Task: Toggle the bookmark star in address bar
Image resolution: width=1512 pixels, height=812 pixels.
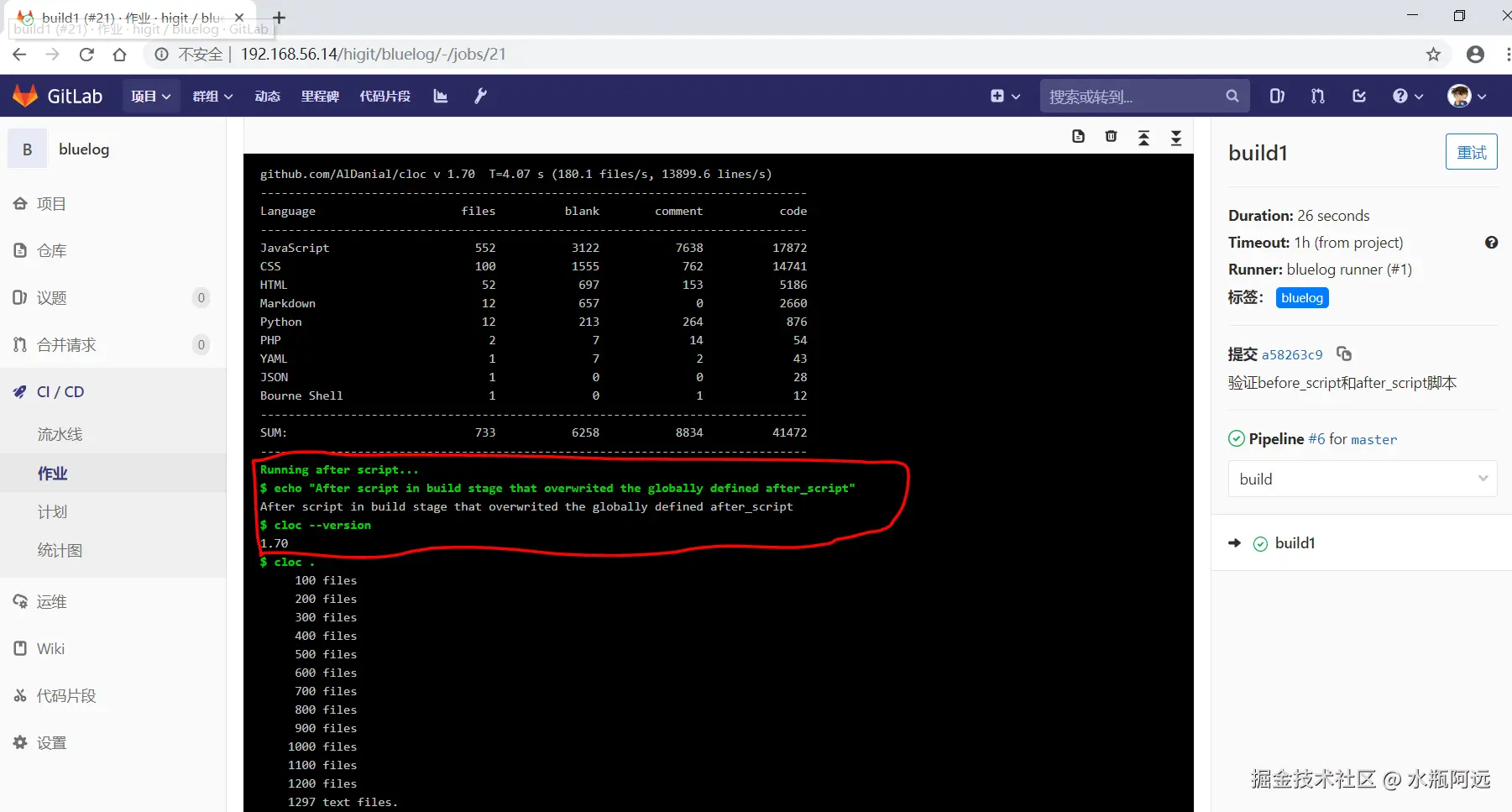Action: pyautogui.click(x=1433, y=54)
